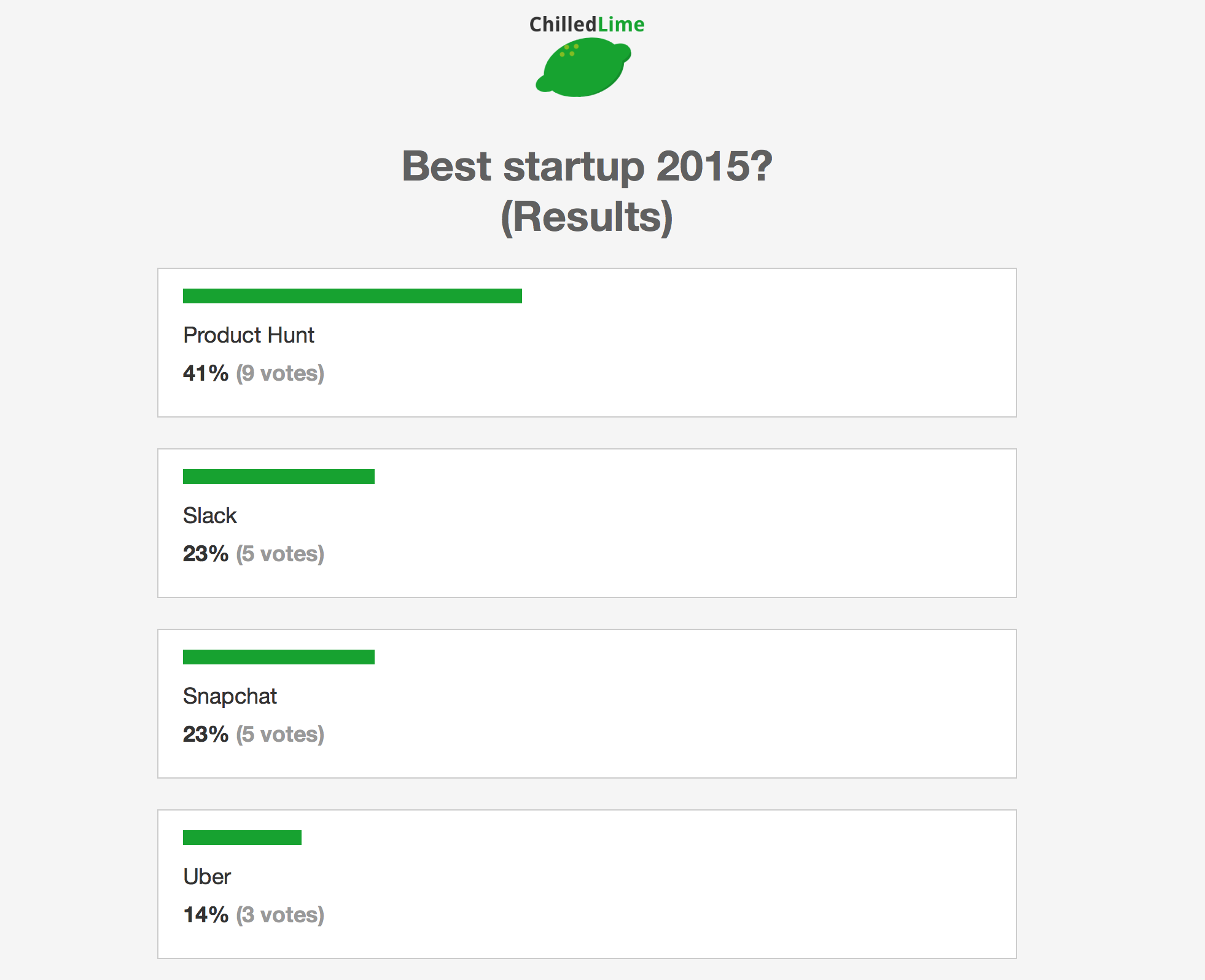1205x980 pixels.
Task: Select the Product Hunt option label
Action: [249, 335]
